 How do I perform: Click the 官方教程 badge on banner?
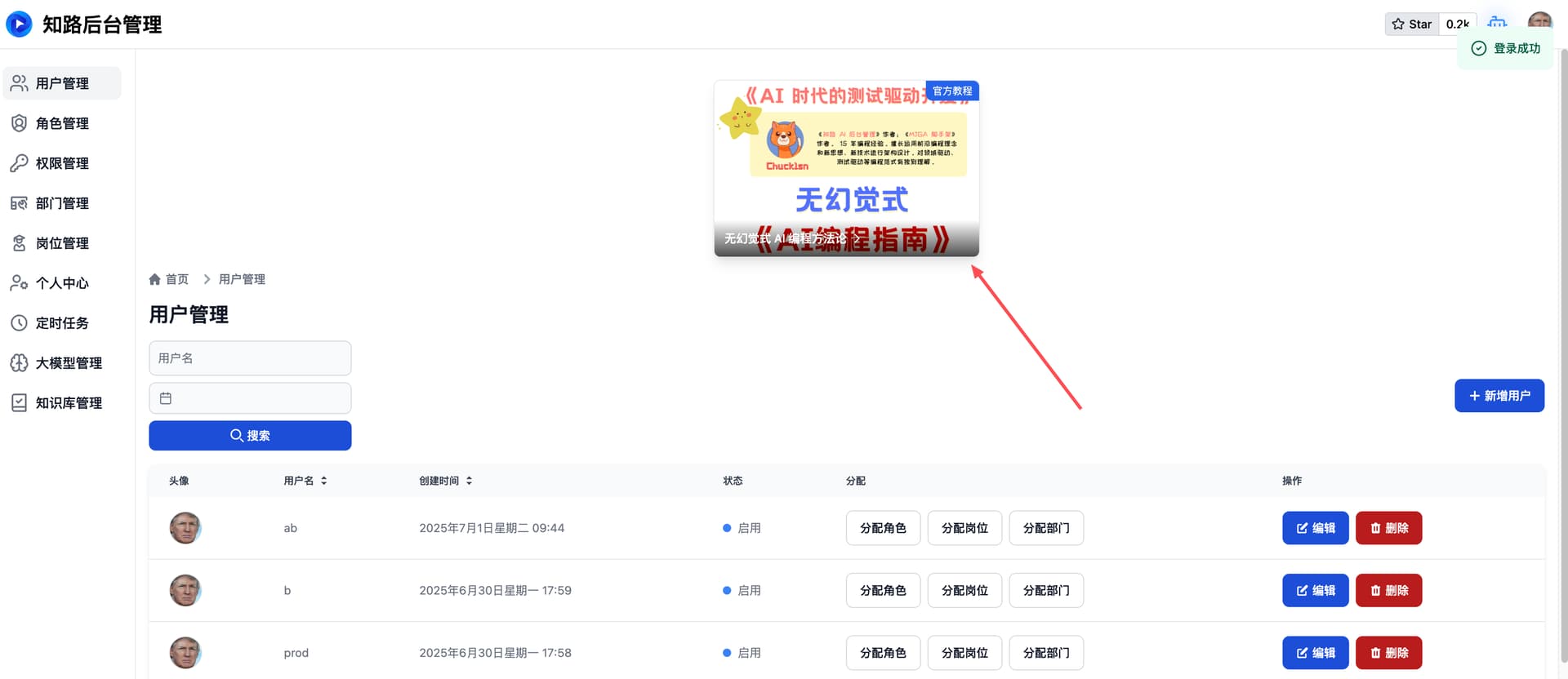click(952, 91)
